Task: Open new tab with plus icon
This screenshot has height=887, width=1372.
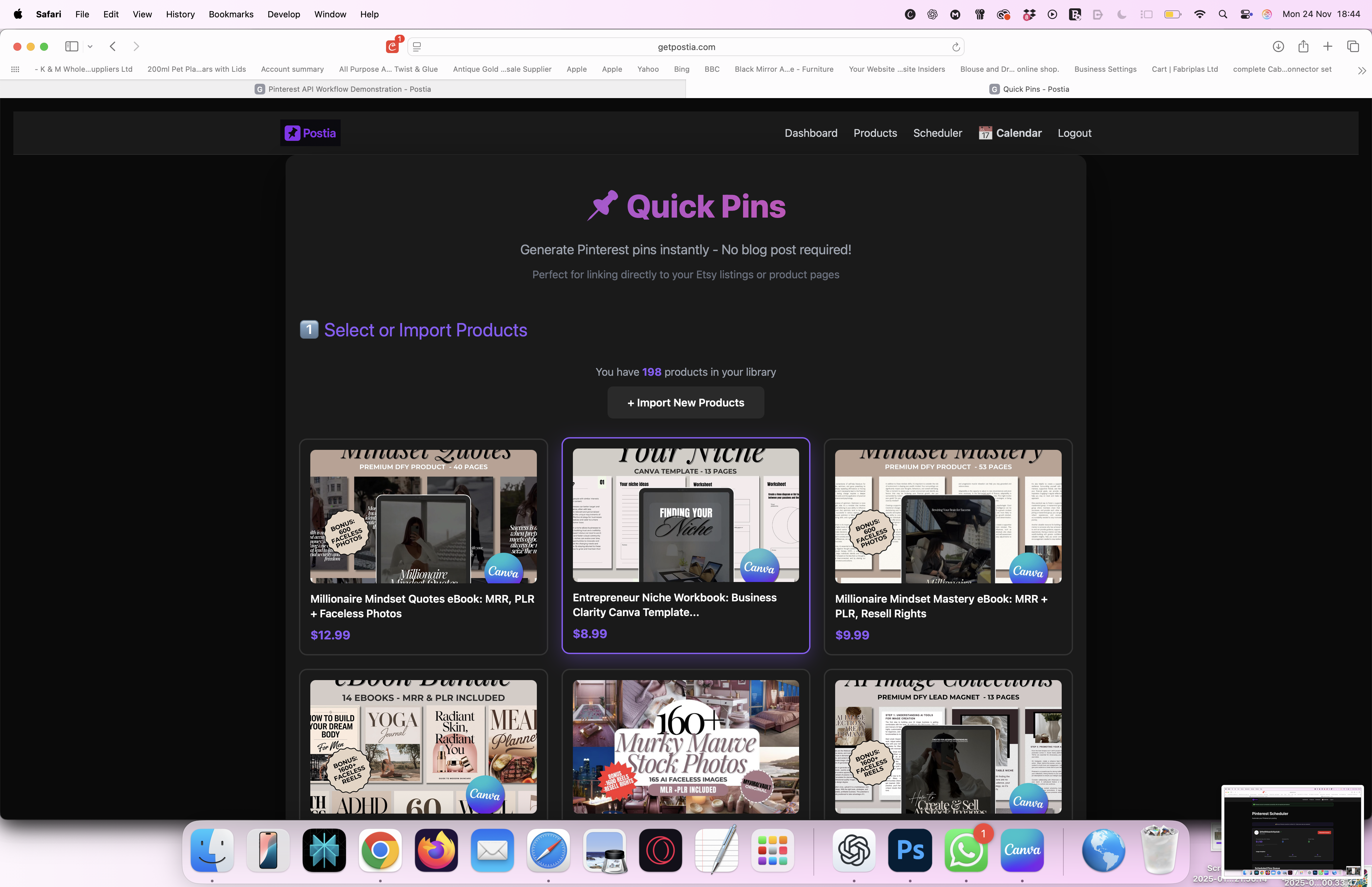Action: tap(1328, 47)
